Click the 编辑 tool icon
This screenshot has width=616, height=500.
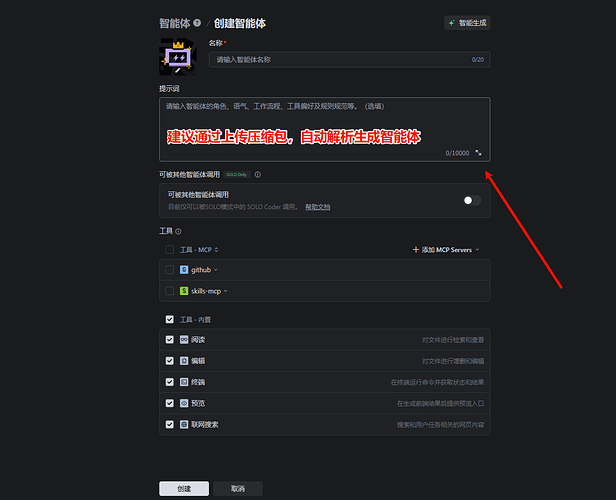click(x=184, y=361)
